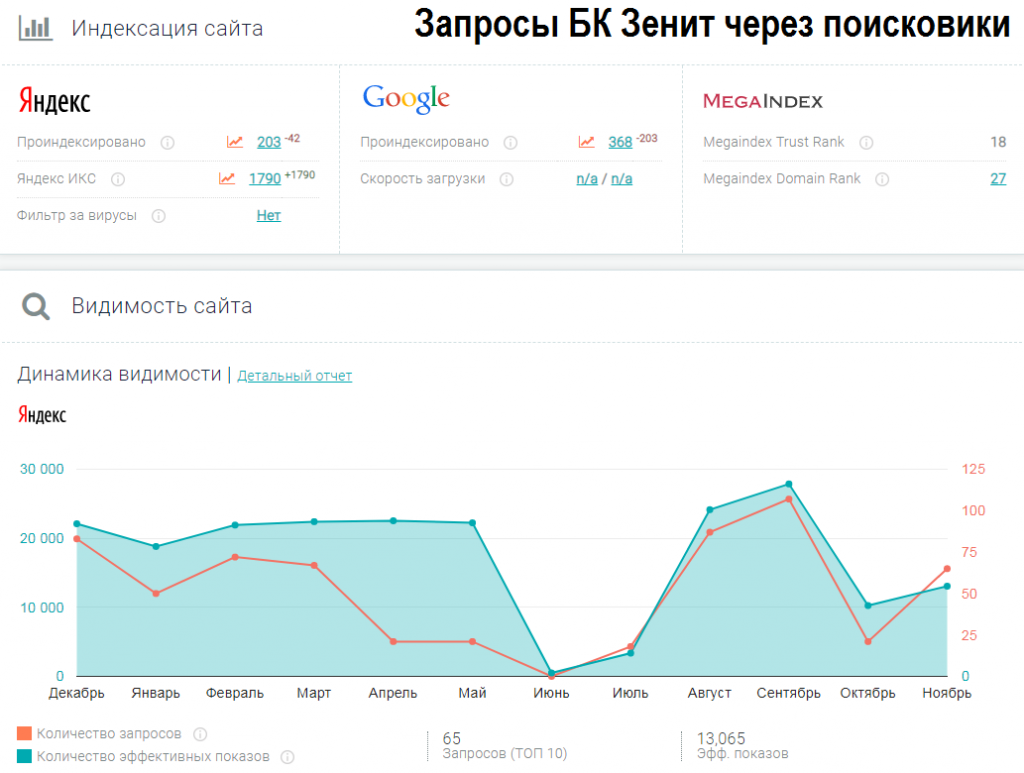Open the Детальный отчет link
1024x773 pixels.
295,376
